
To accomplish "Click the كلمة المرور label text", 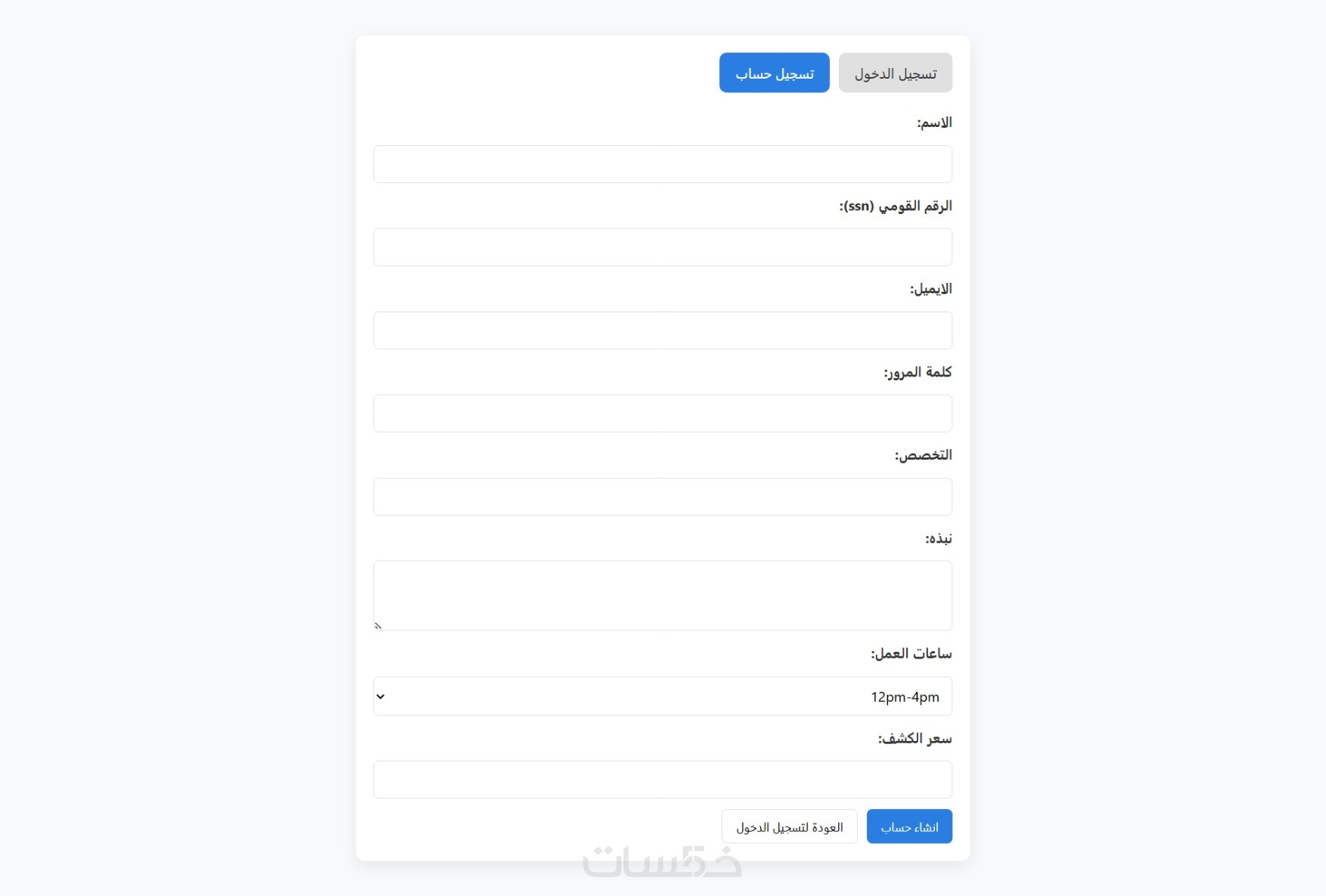I will 918,372.
